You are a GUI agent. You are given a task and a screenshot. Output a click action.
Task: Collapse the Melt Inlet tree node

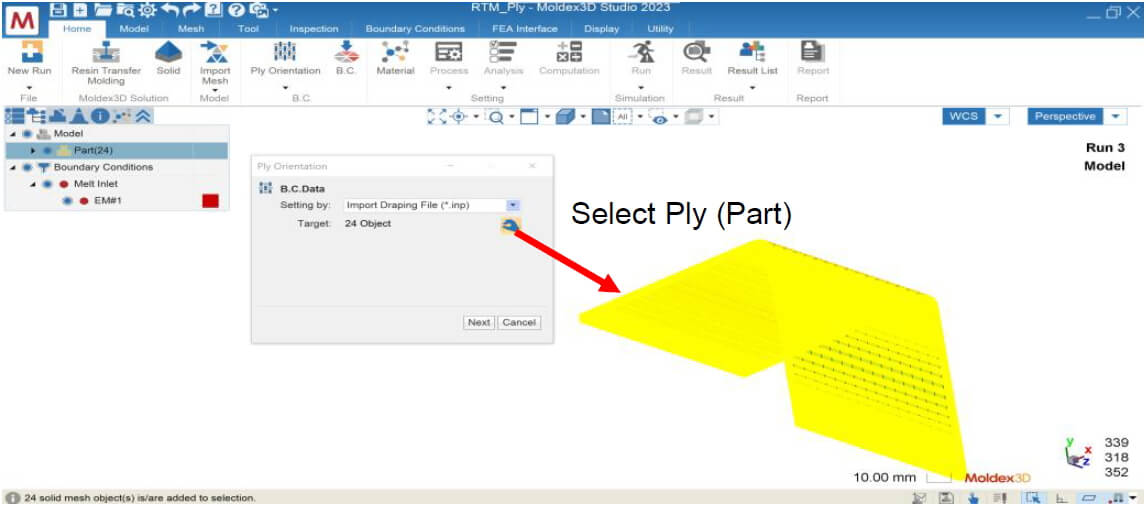(34, 184)
